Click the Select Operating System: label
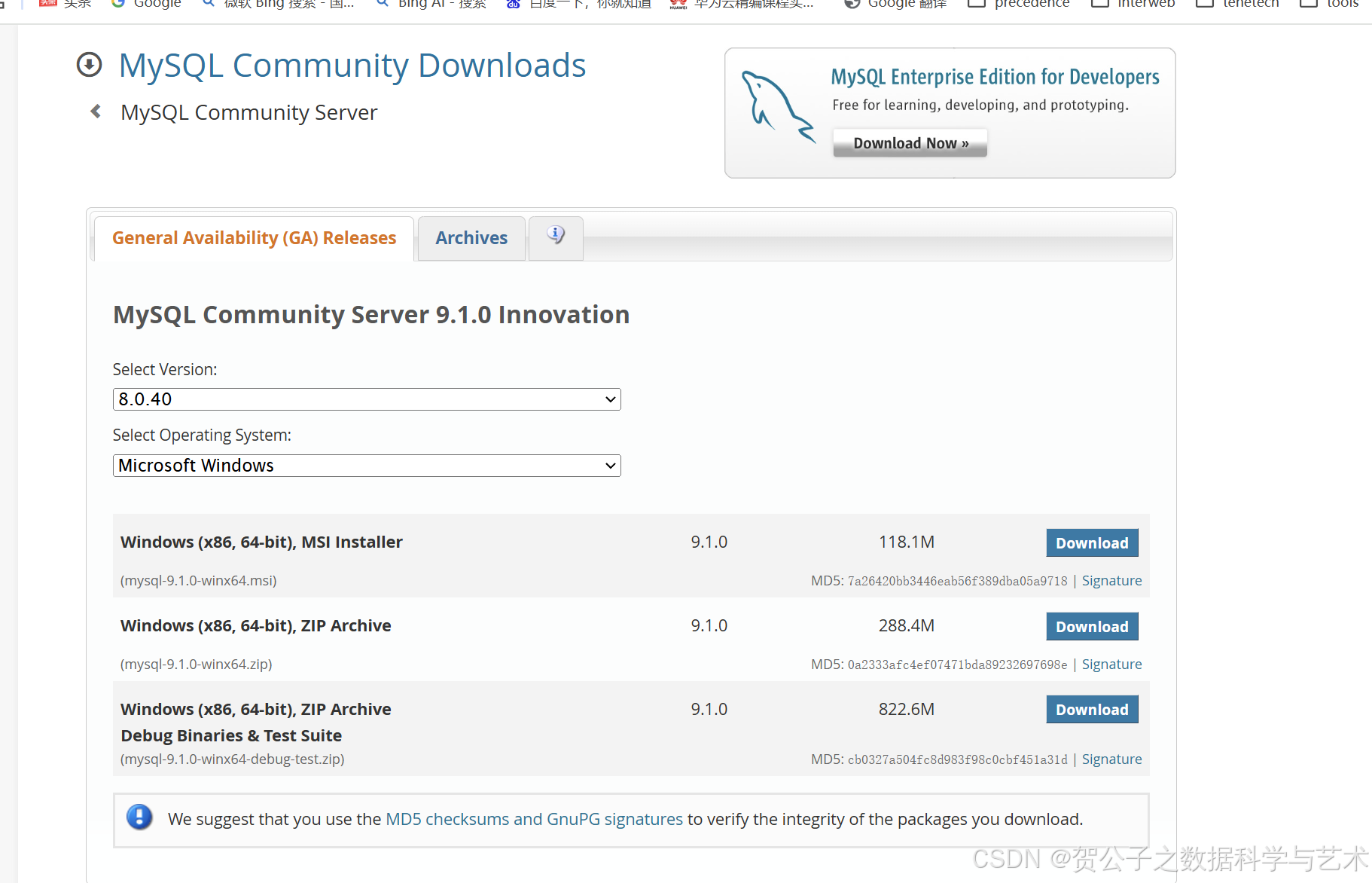 click(202, 435)
